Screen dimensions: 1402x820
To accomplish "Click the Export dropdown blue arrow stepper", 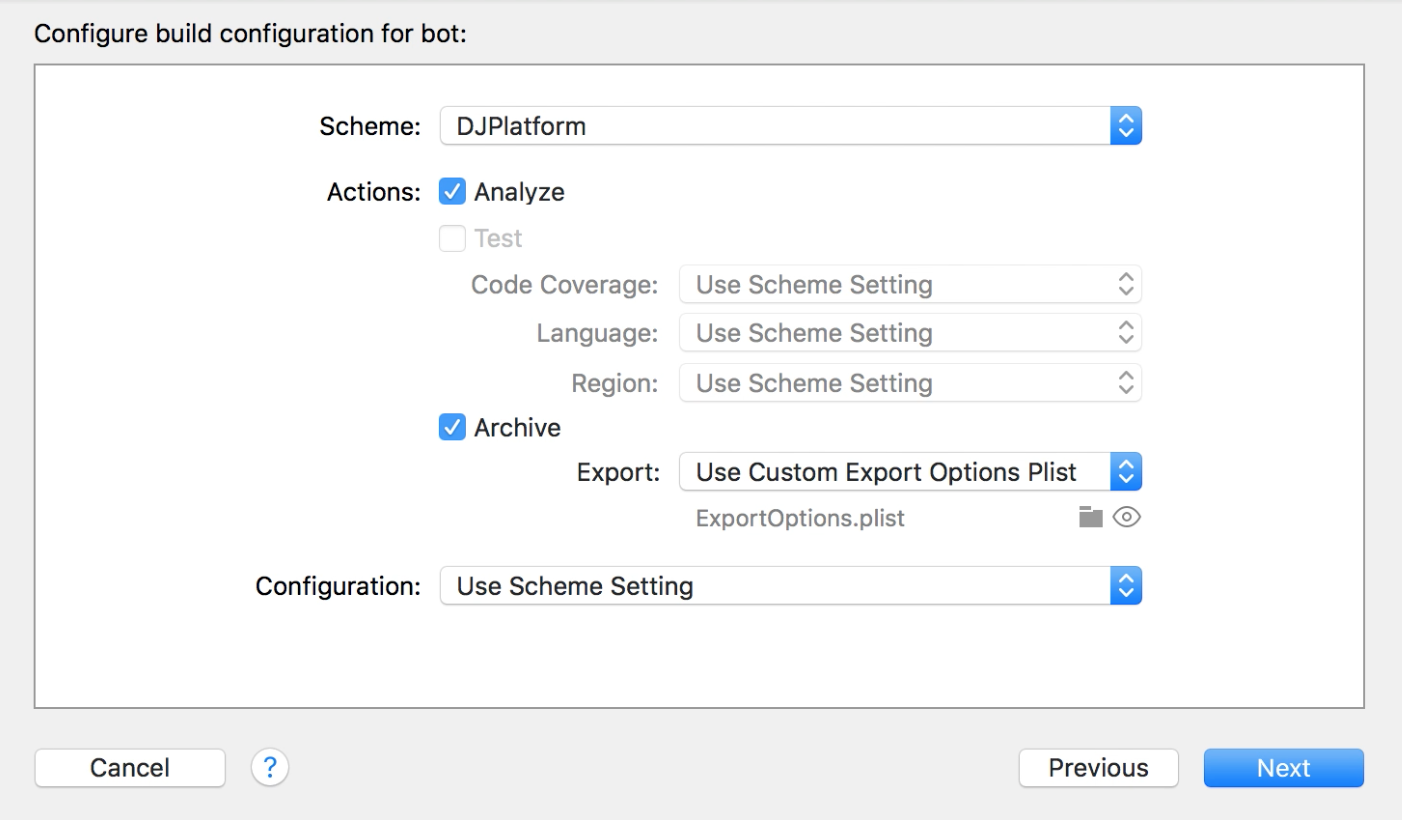I will tap(1125, 472).
